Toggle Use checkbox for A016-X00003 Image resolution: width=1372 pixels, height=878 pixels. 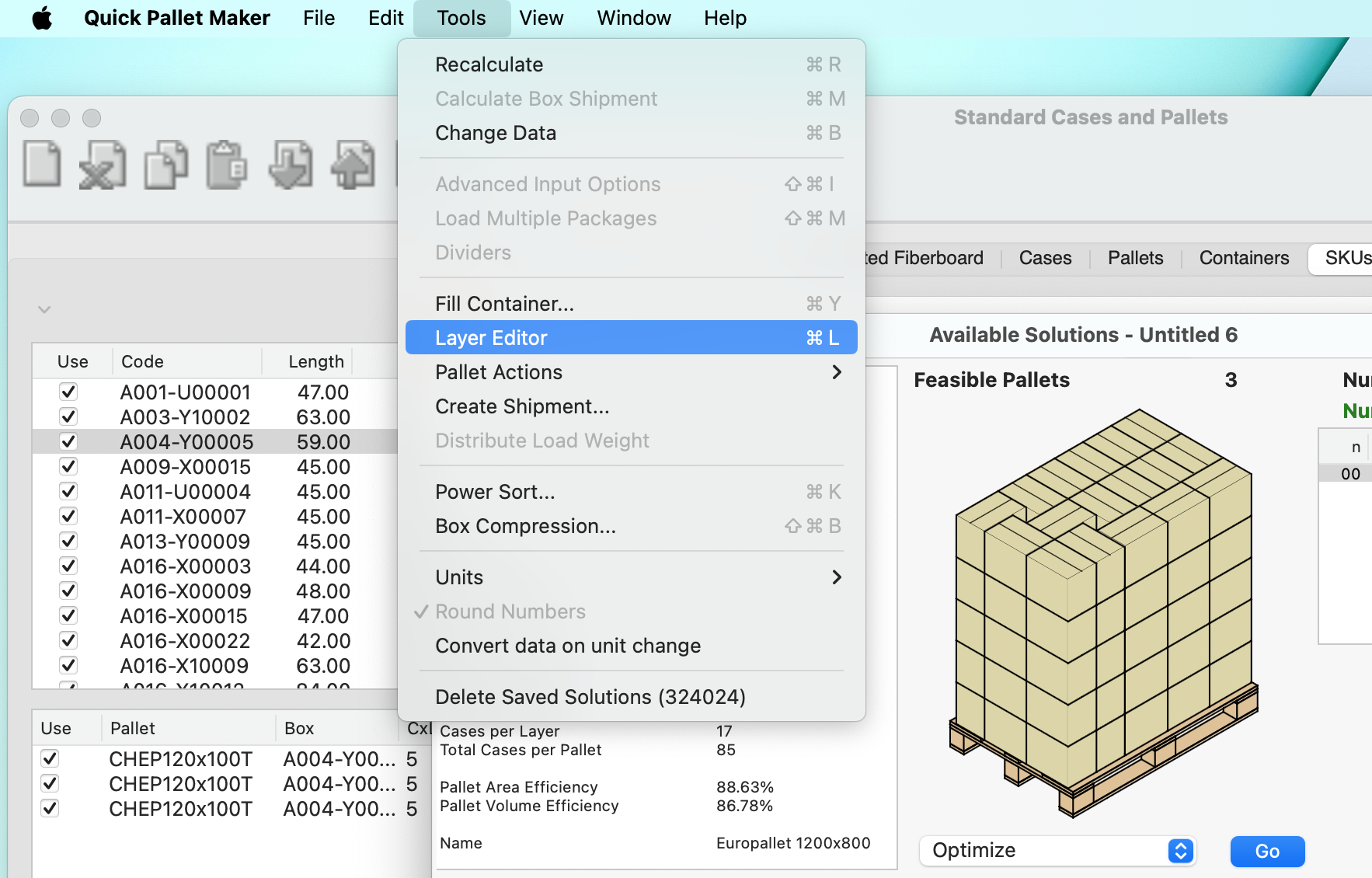coord(68,566)
